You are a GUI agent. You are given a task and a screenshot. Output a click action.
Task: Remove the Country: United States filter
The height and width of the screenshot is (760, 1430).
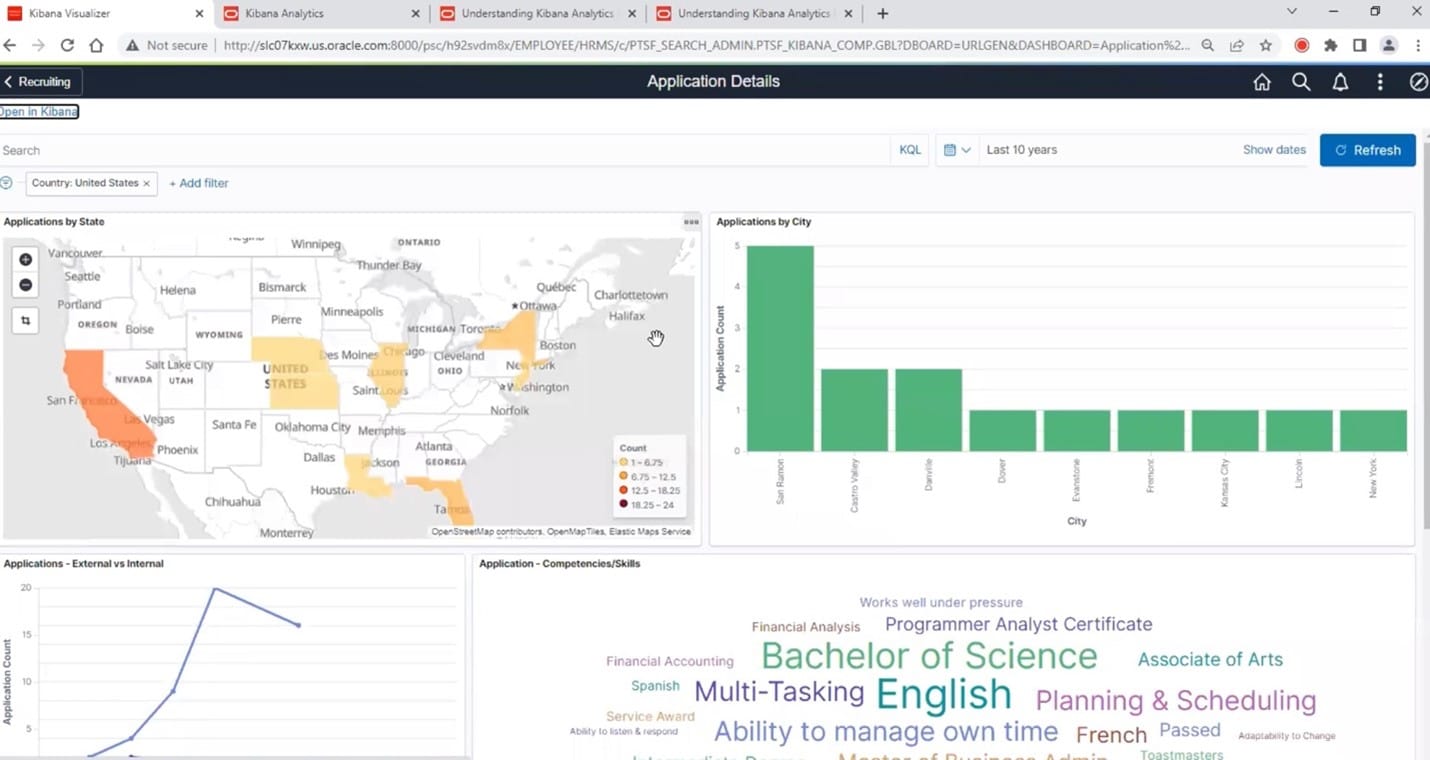click(146, 183)
